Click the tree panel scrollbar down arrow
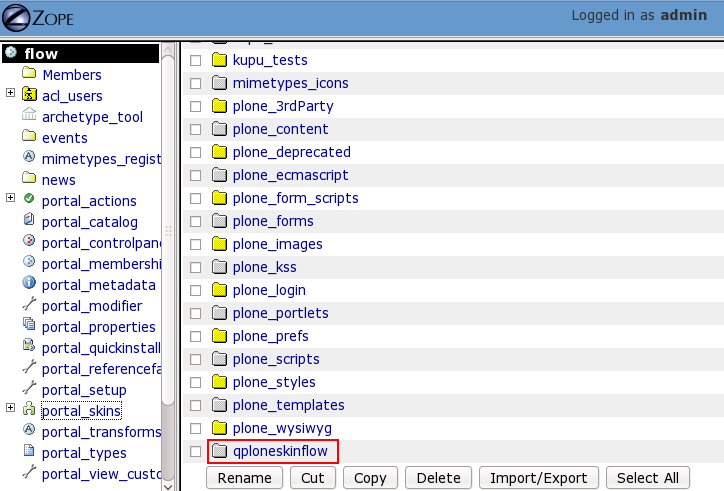Viewport: 724px width, 491px height. [x=168, y=486]
